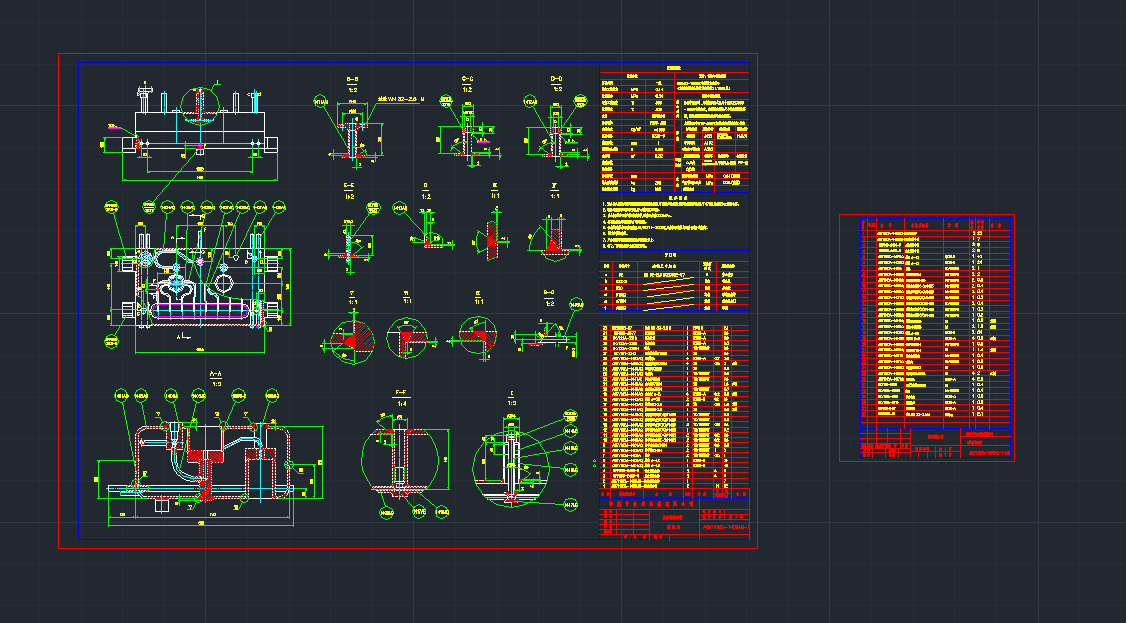Click the nozzle schedule table with diagonal lines

(673, 287)
